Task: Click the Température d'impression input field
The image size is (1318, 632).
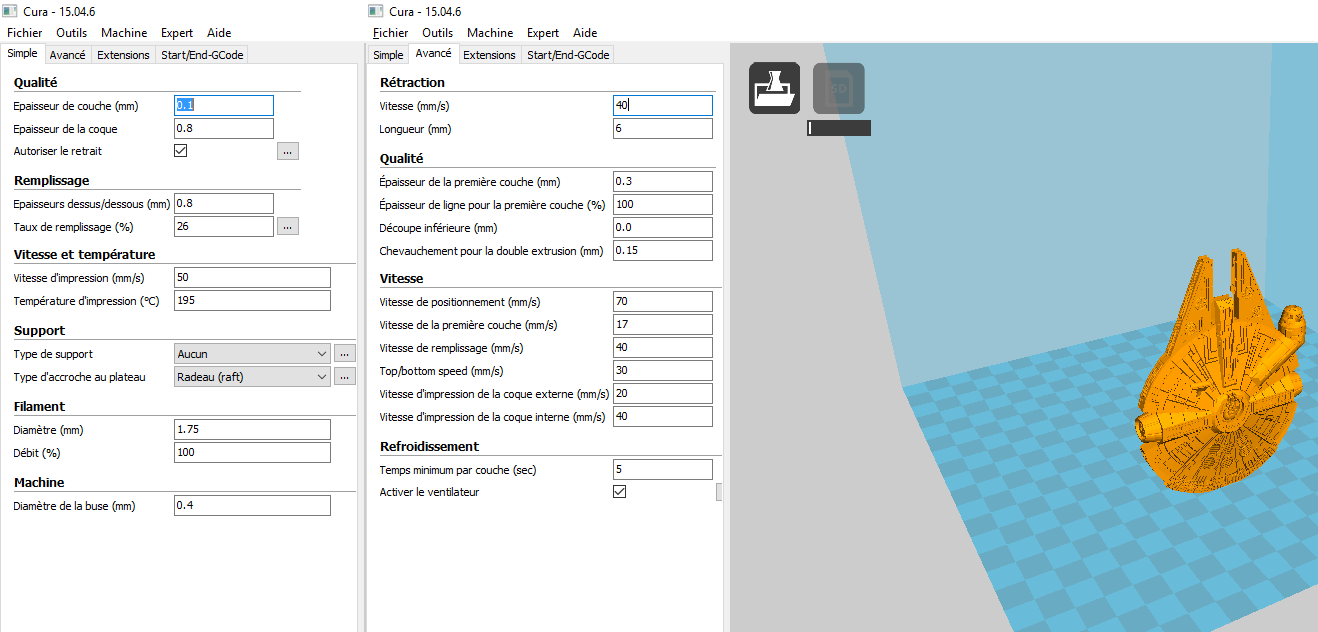Action: point(252,300)
